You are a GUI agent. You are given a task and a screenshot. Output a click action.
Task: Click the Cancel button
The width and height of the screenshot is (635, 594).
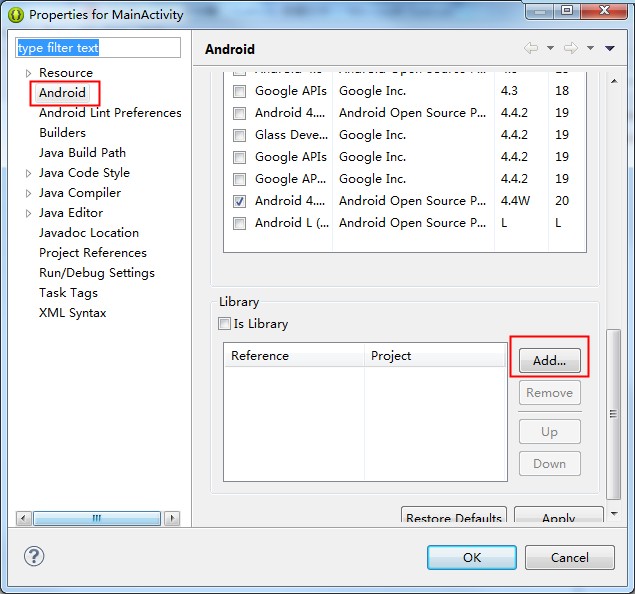pyautogui.click(x=570, y=558)
